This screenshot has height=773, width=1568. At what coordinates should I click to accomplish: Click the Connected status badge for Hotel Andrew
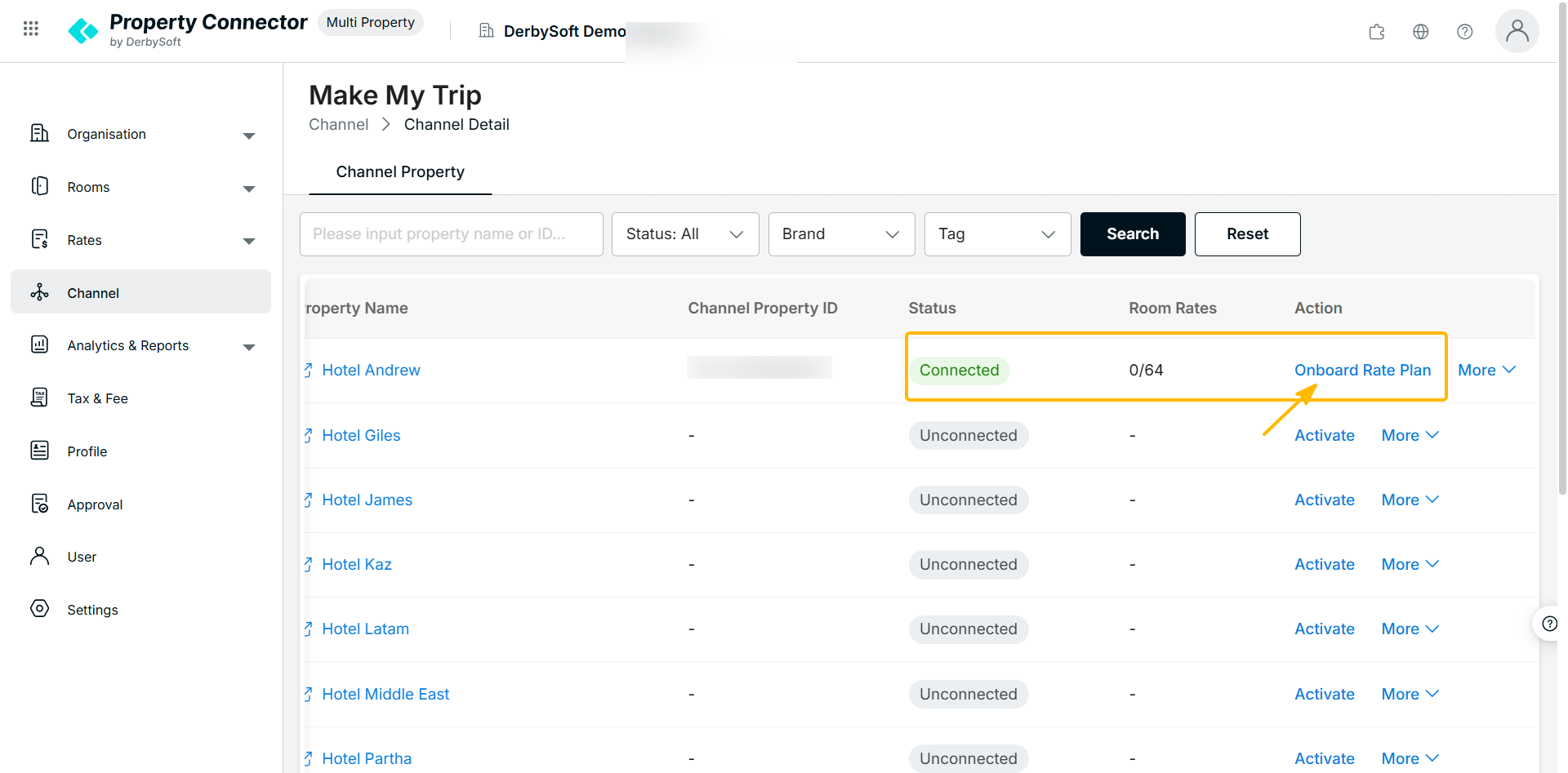click(x=960, y=370)
